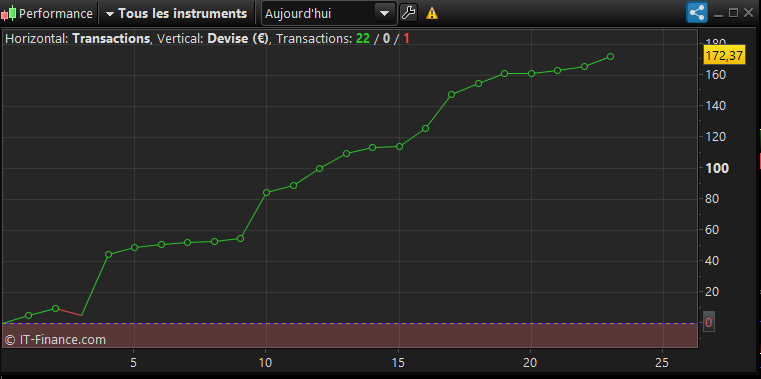Viewport: 761px width, 379px height.
Task: Click the 25 label on horizontal axis
Action: click(662, 363)
